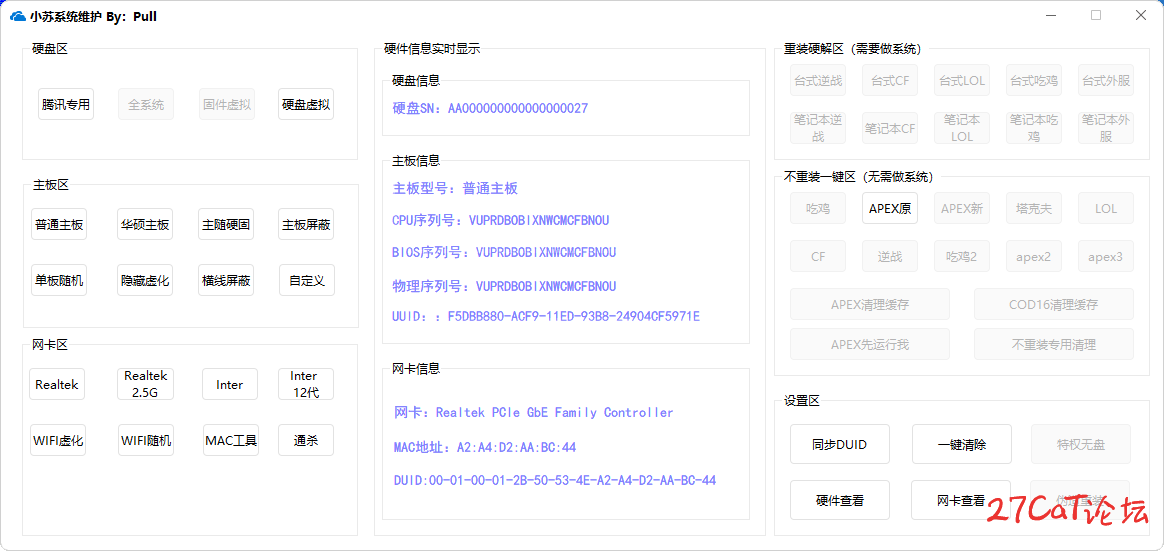Click the 逆战 button in 不重装一键区
This screenshot has height=551, width=1164.
pos(889,256)
